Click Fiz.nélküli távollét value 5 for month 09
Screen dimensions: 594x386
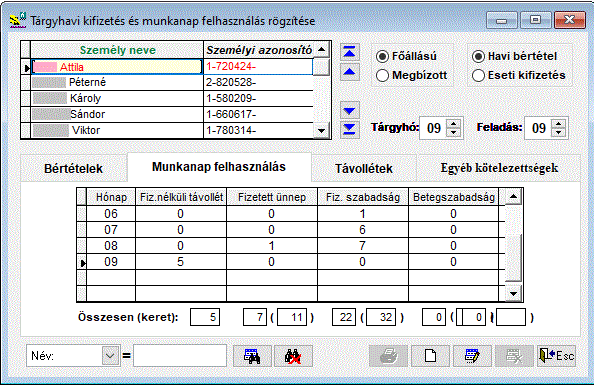pyautogui.click(x=181, y=262)
